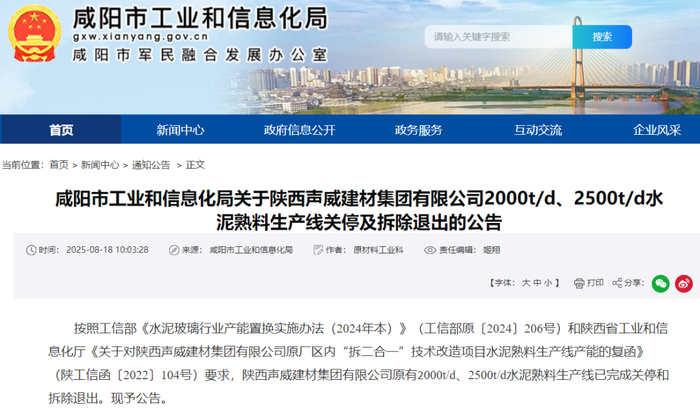Viewport: 700px width, 409px height.
Task: Set font size to 中
Action: tap(537, 283)
